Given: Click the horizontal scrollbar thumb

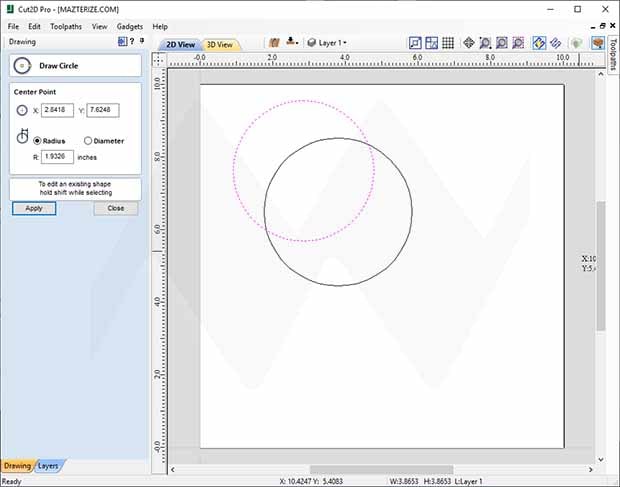Looking at the screenshot, I should [x=382, y=469].
